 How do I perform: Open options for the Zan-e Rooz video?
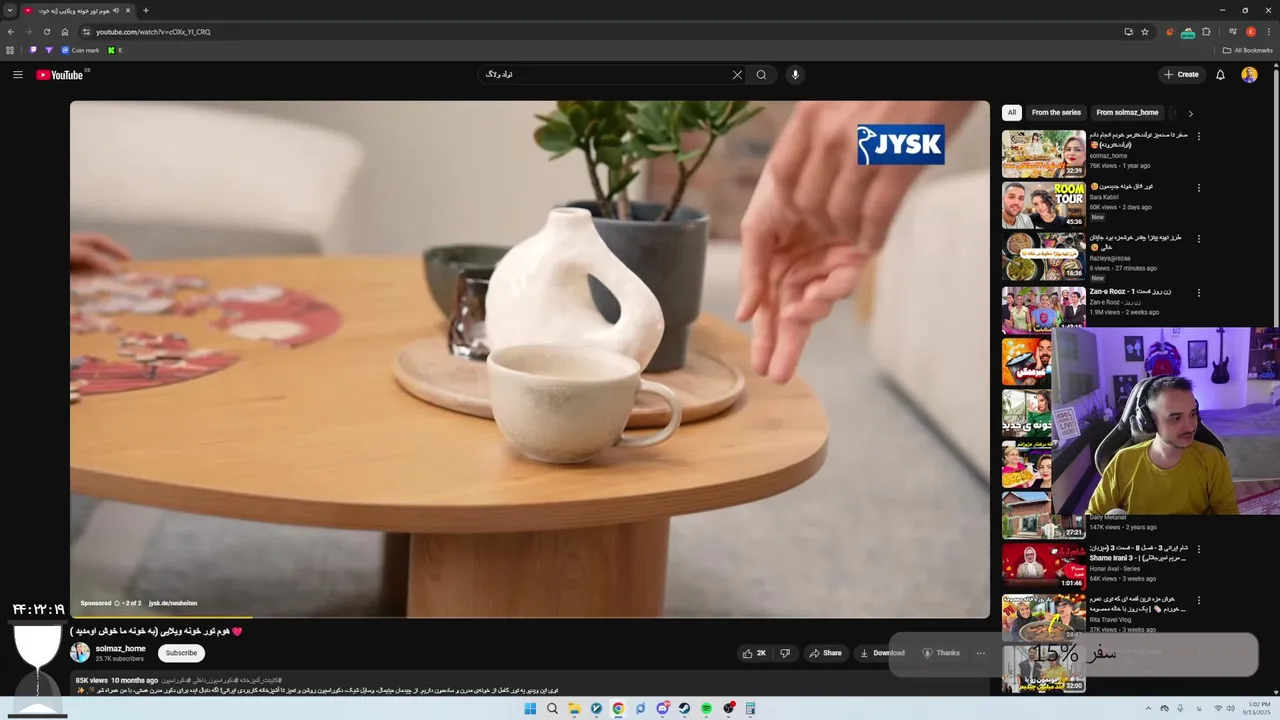pos(1199,293)
